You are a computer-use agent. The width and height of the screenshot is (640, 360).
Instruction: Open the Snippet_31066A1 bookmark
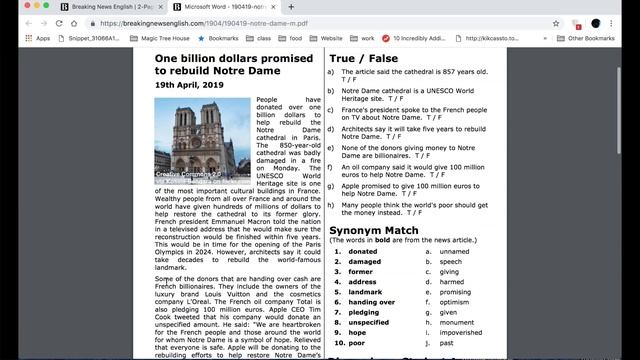pos(89,38)
